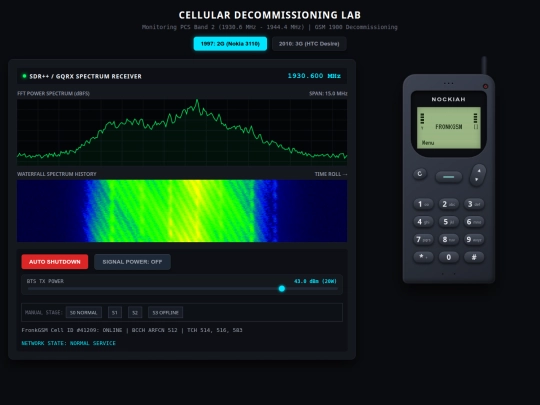The image size is (540, 405).
Task: Click the BTS TX Power slider handle
Action: (282, 289)
